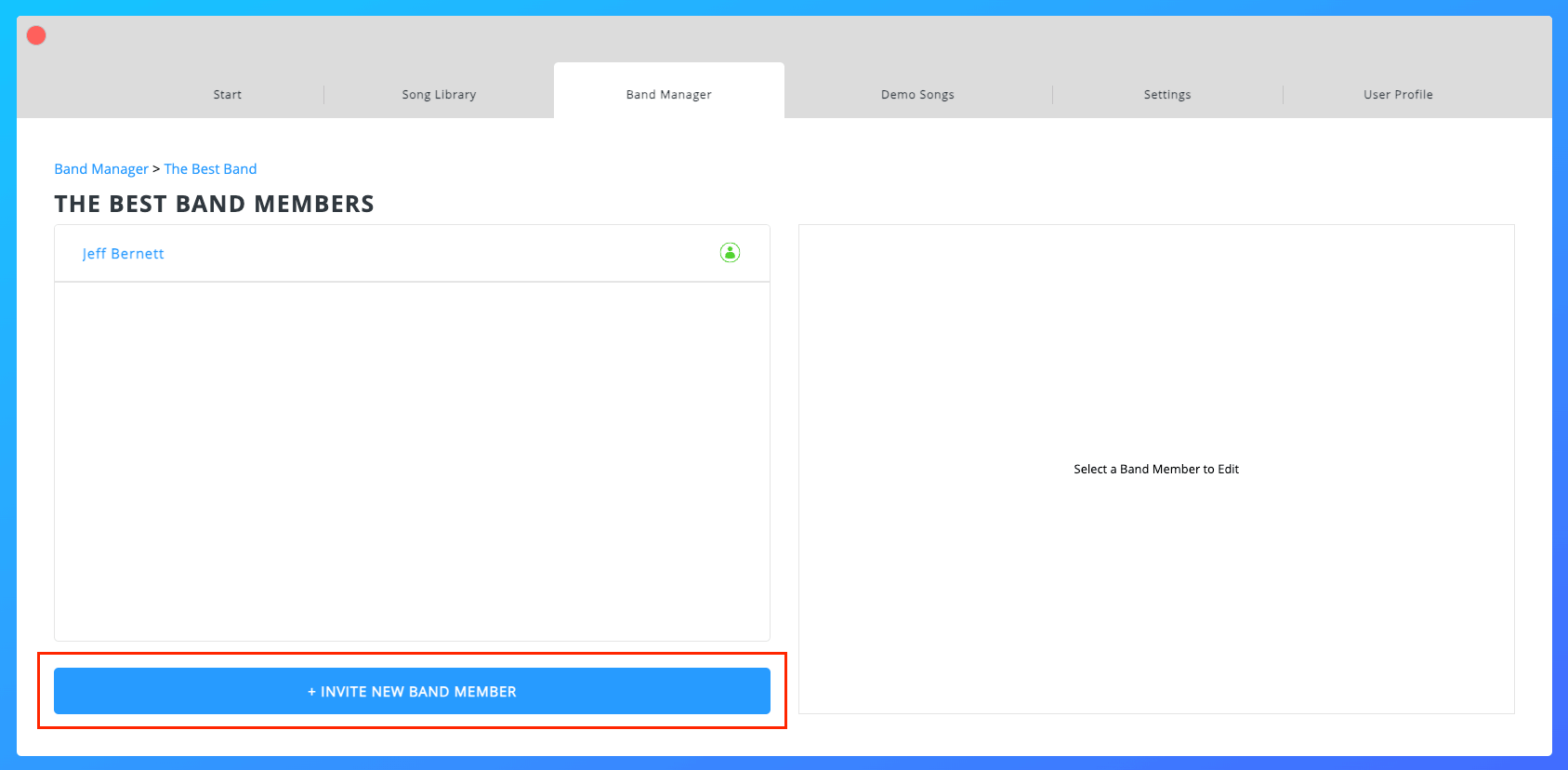
Task: Close the window with the red button
Action: tap(36, 35)
